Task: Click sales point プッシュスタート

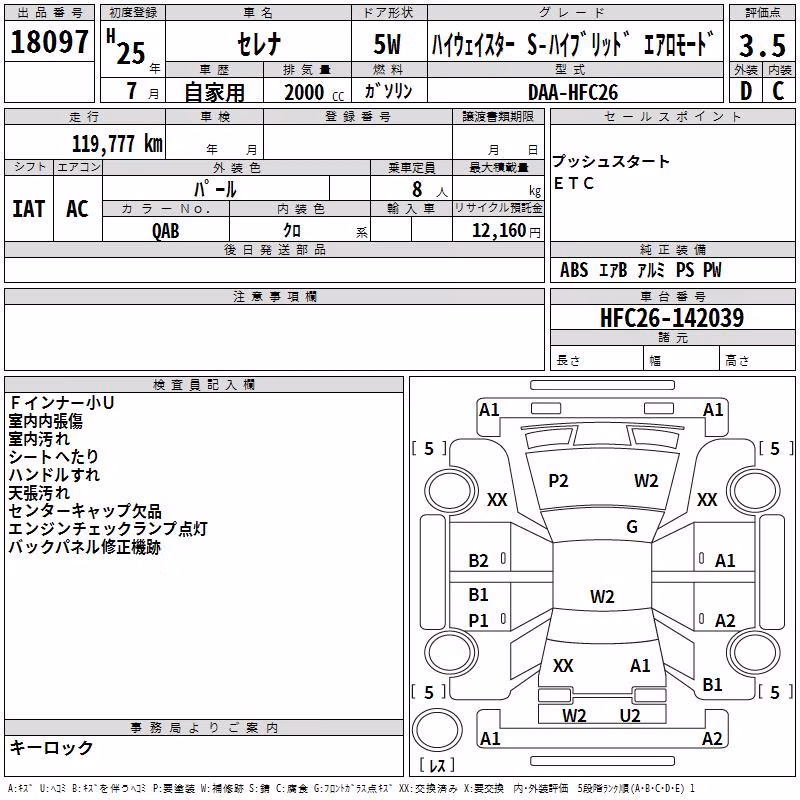Action: pos(611,161)
